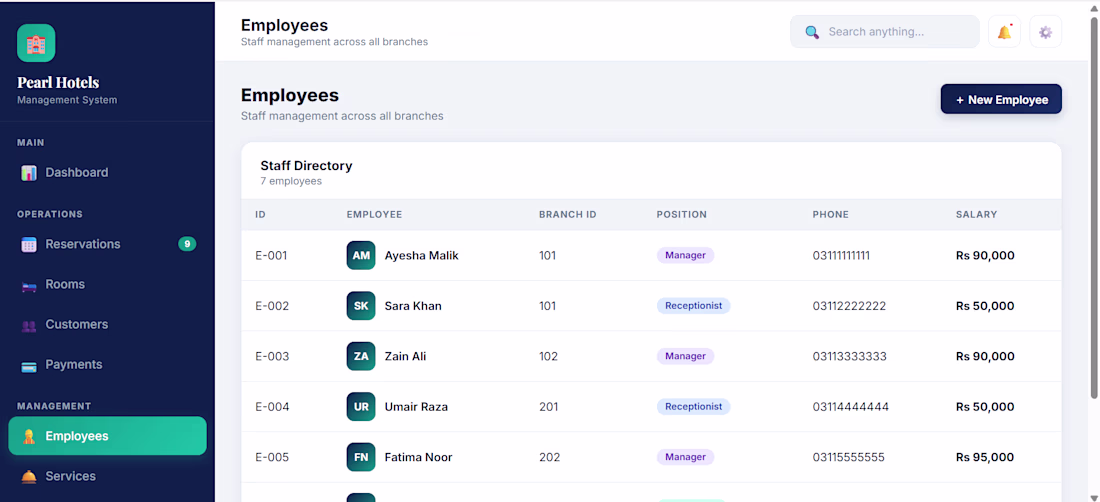
Task: Open settings via the gear icon
Action: tap(1045, 32)
